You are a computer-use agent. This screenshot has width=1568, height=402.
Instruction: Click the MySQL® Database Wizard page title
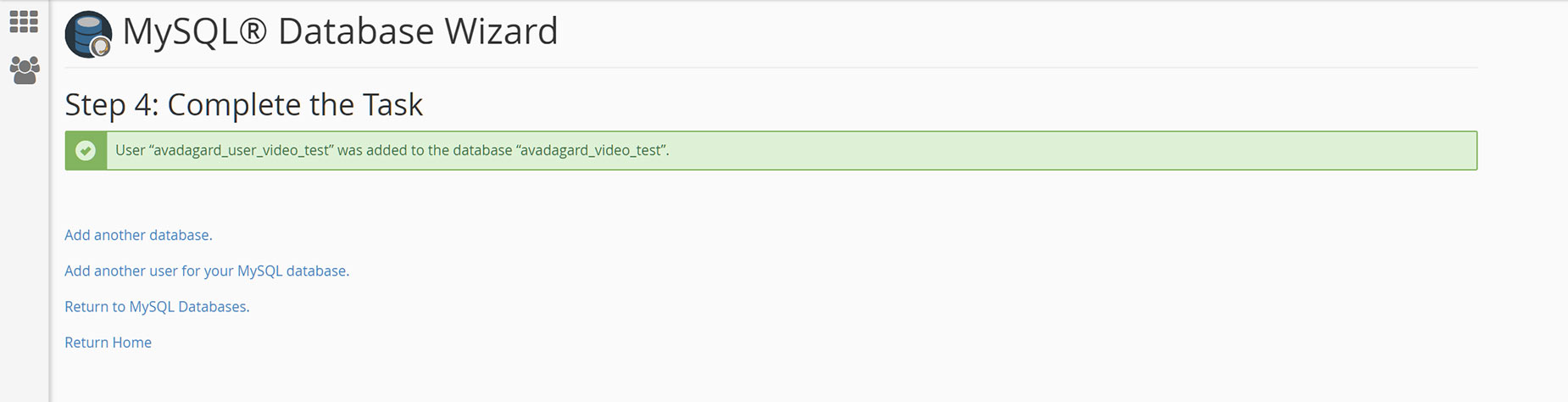pos(340,31)
